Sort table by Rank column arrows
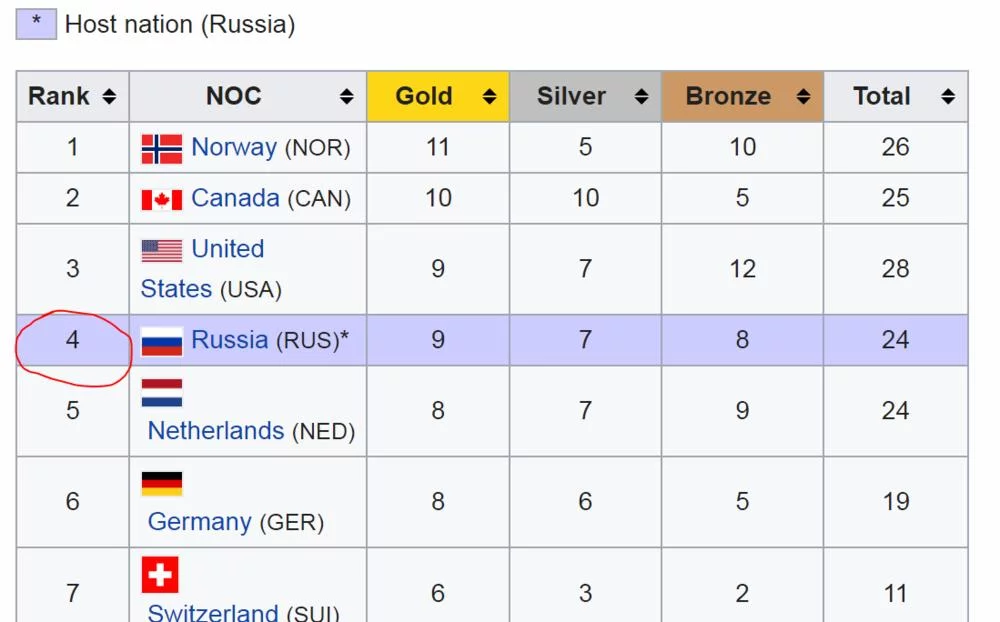1000x622 pixels. click(109, 97)
